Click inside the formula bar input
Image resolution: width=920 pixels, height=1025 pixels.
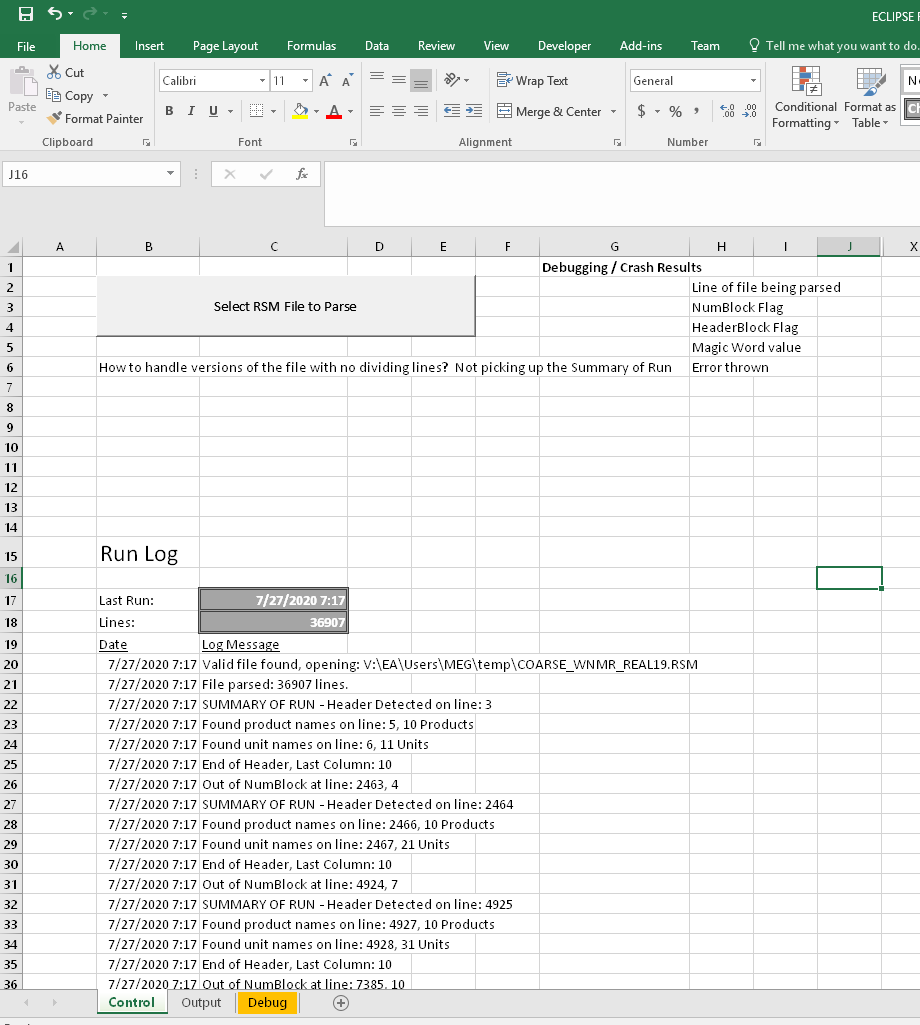coord(620,192)
